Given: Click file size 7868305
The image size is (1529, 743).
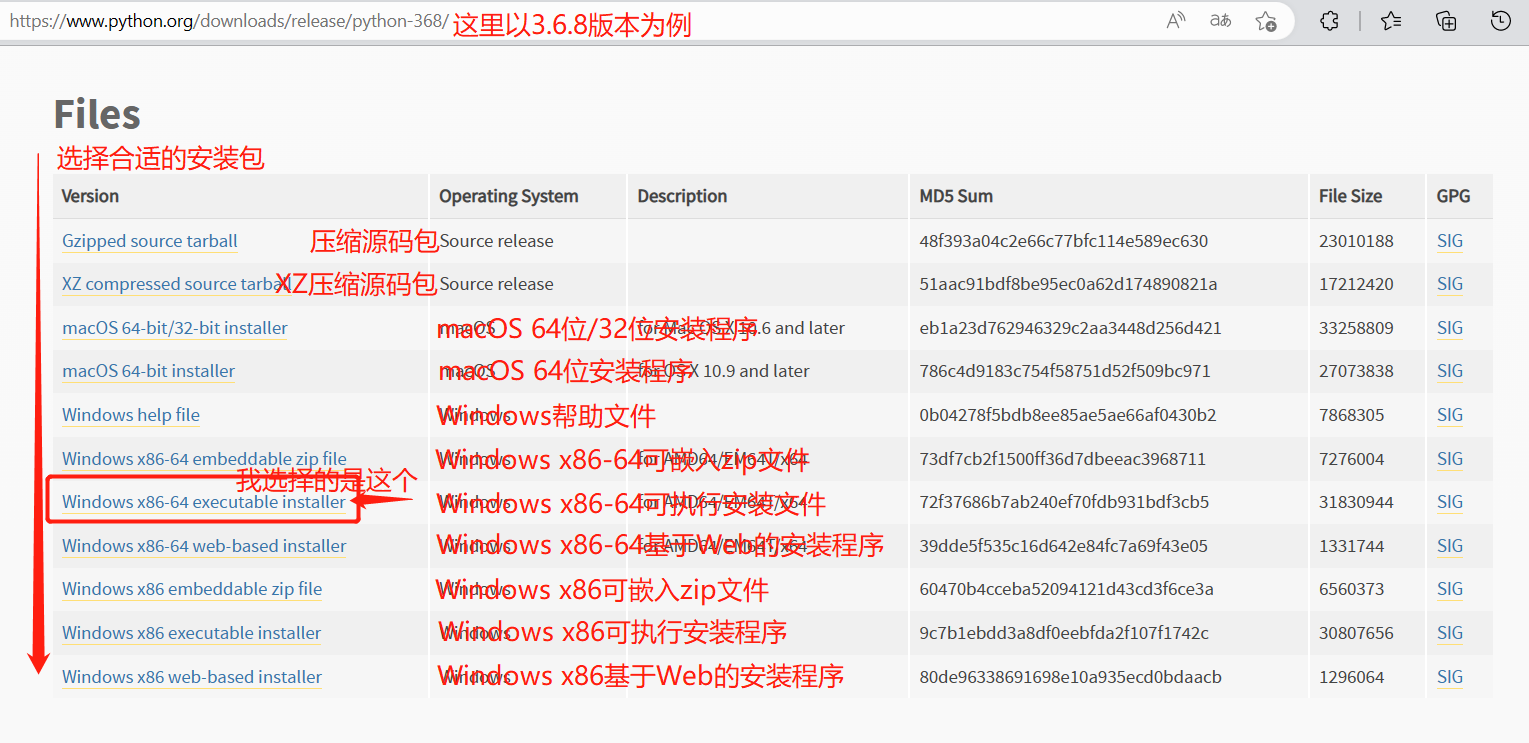Looking at the screenshot, I should point(1352,415).
